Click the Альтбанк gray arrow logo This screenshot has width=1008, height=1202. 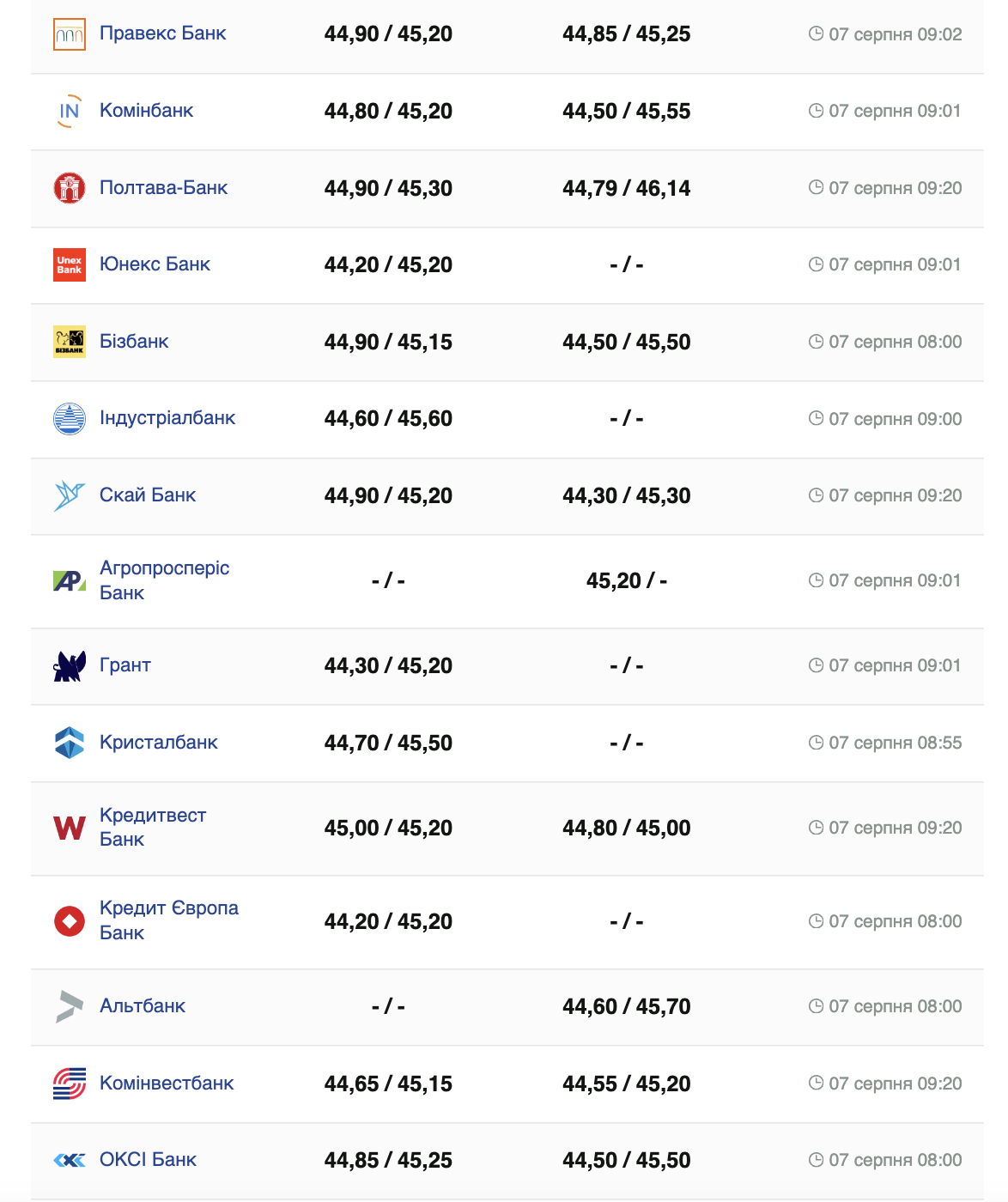70,1006
